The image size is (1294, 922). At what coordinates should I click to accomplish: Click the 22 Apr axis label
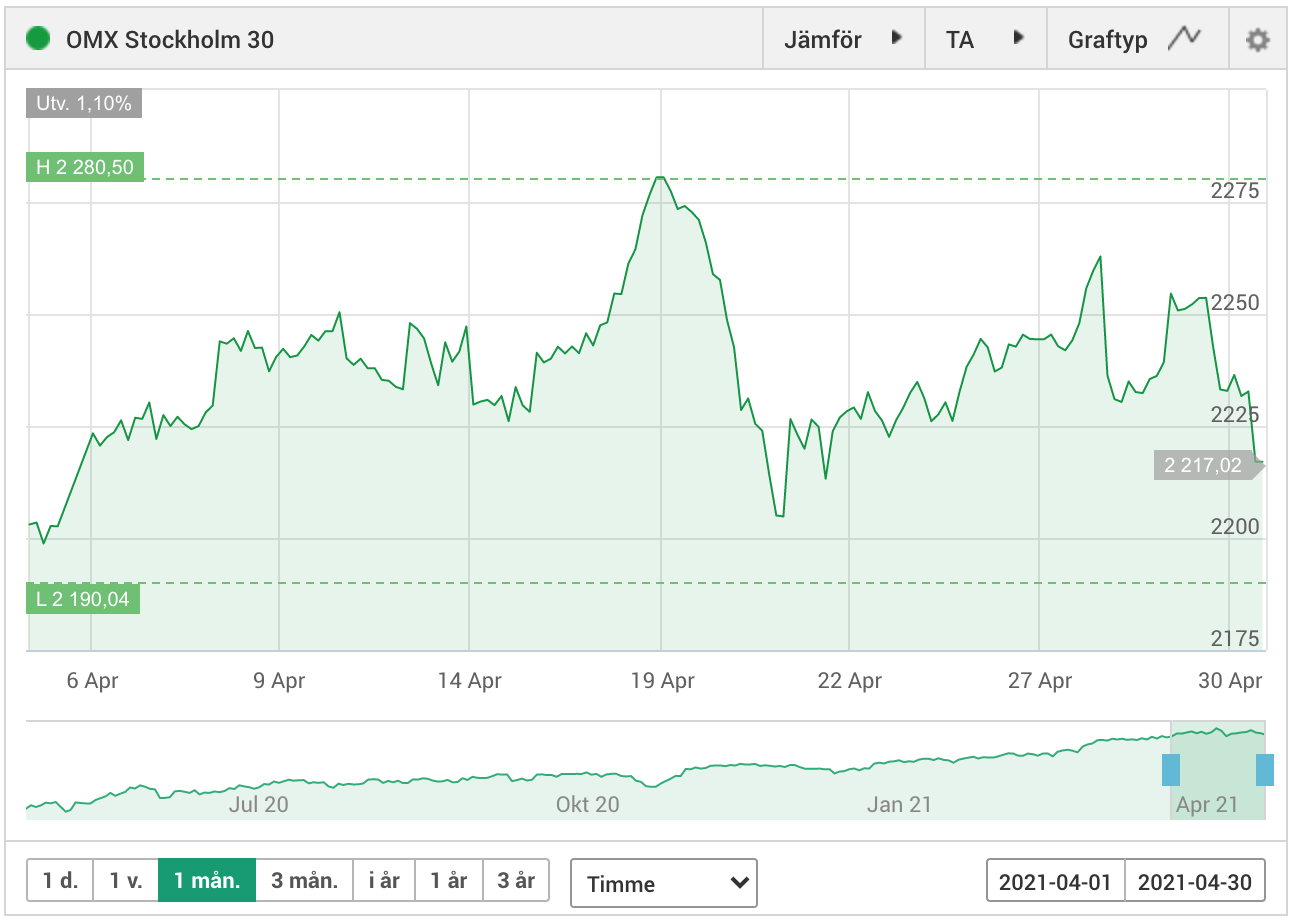click(x=850, y=681)
